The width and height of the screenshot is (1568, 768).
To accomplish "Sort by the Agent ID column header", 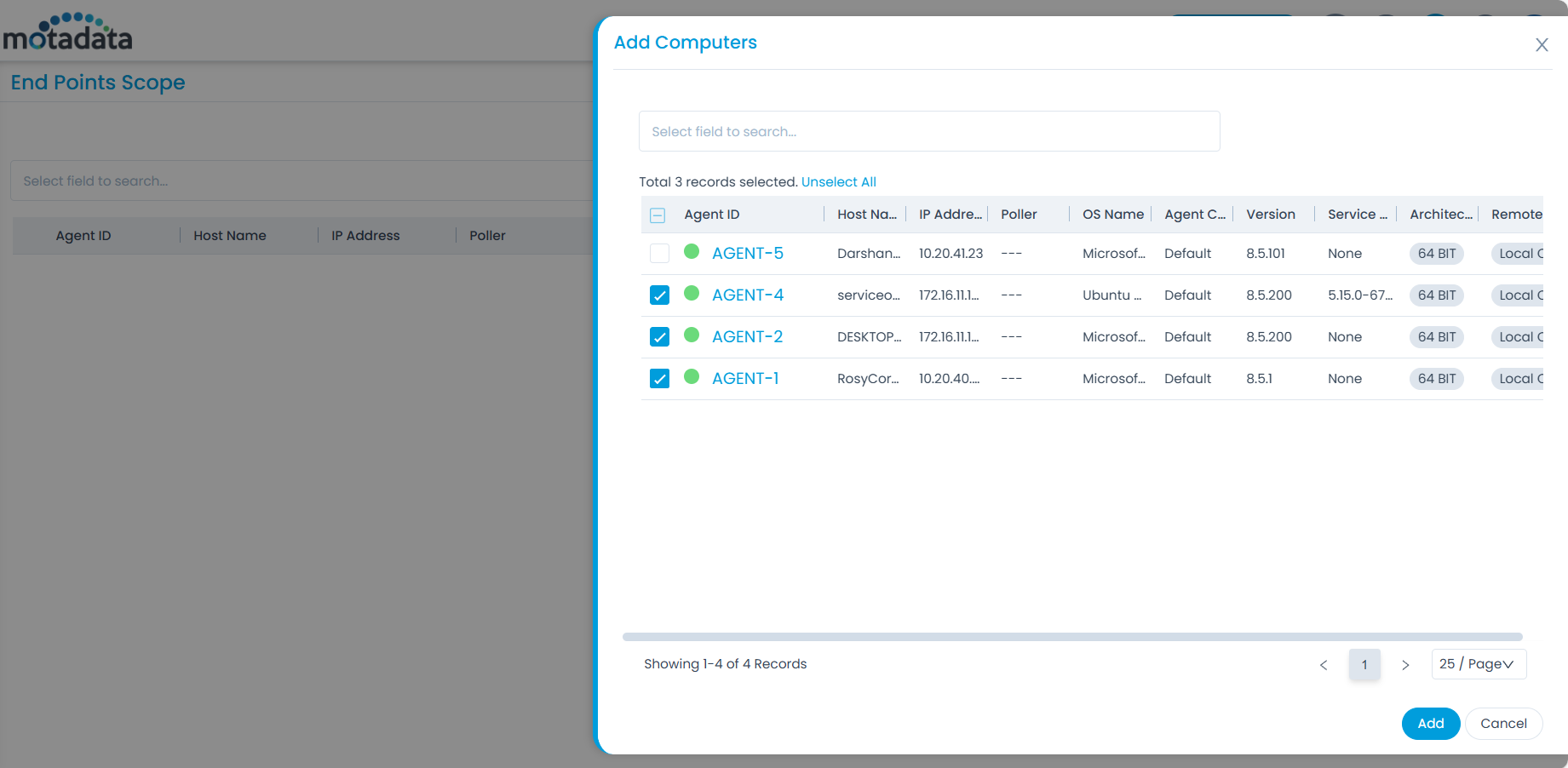I will tap(712, 215).
